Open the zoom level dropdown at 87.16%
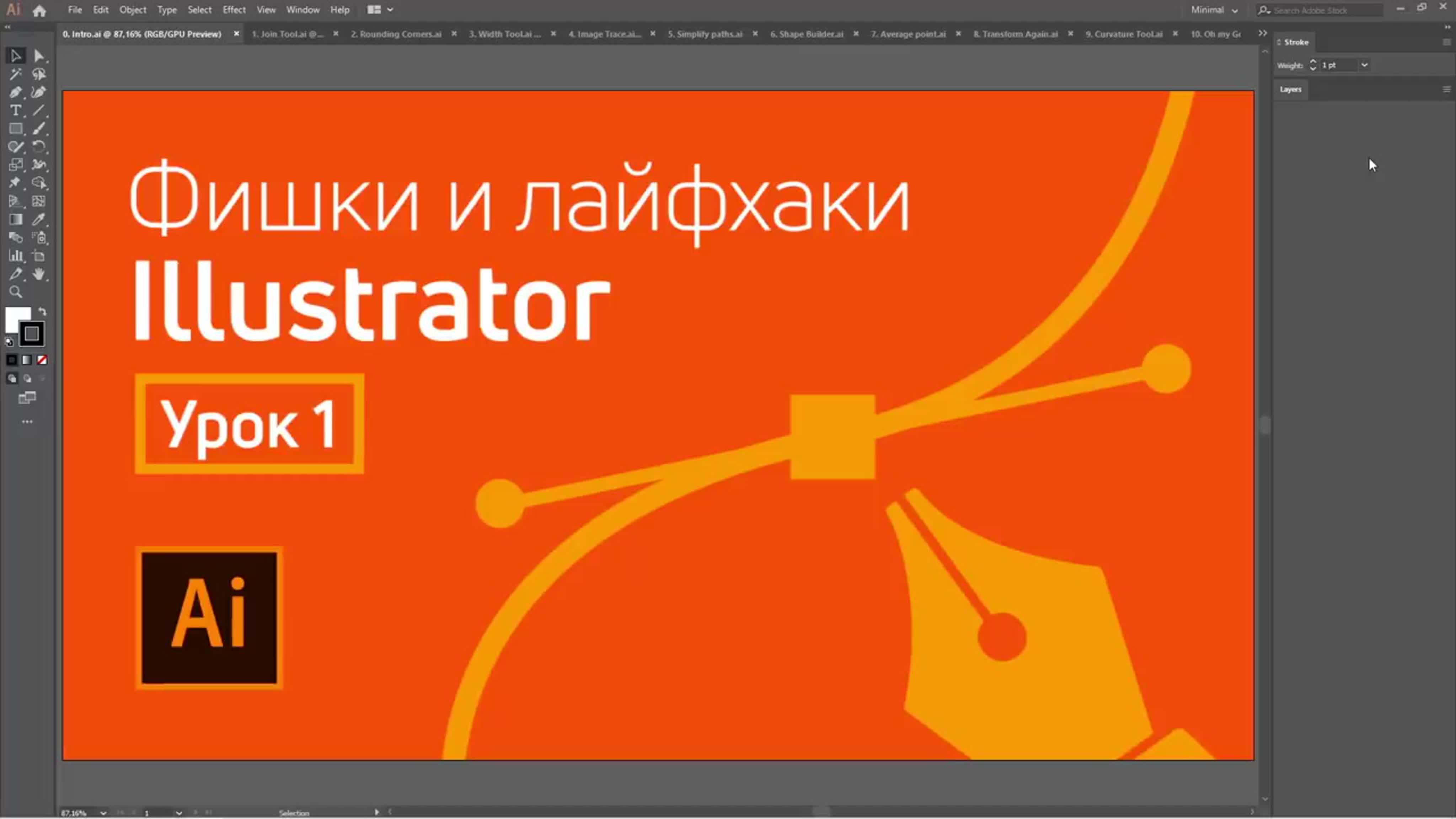The width and height of the screenshot is (1456, 819). [x=103, y=813]
